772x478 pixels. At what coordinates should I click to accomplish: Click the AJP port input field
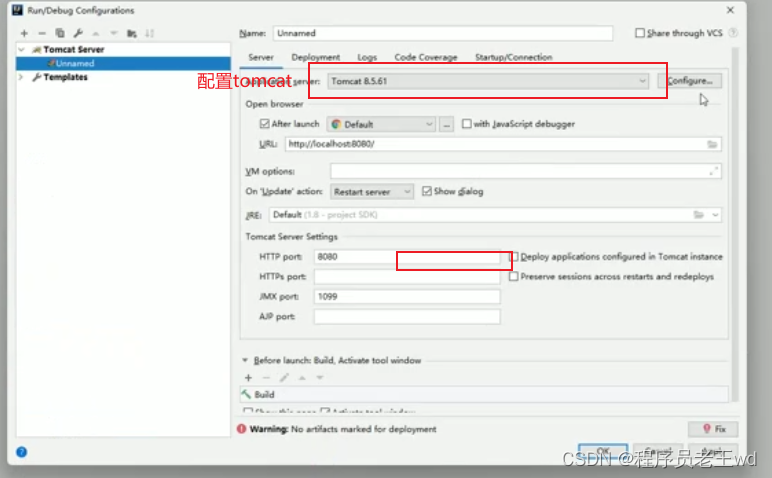(x=407, y=317)
